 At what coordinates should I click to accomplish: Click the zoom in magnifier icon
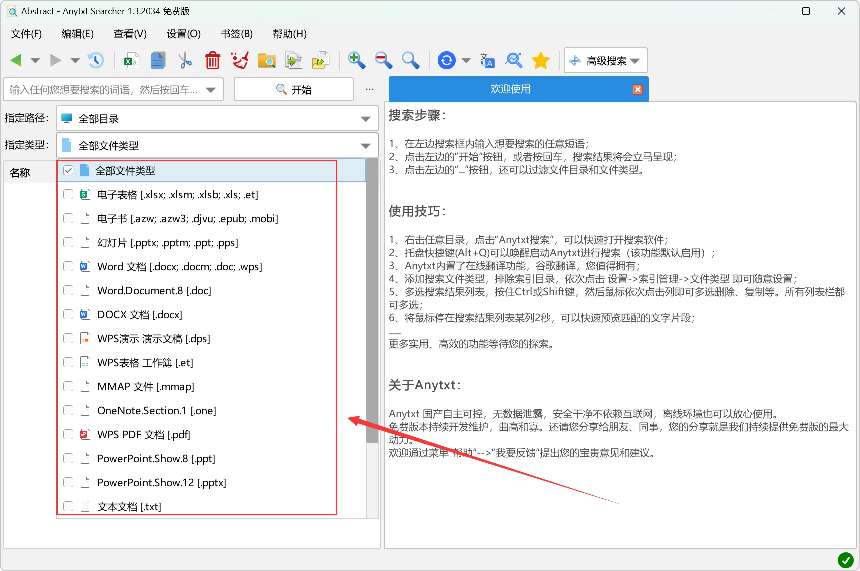click(x=357, y=60)
